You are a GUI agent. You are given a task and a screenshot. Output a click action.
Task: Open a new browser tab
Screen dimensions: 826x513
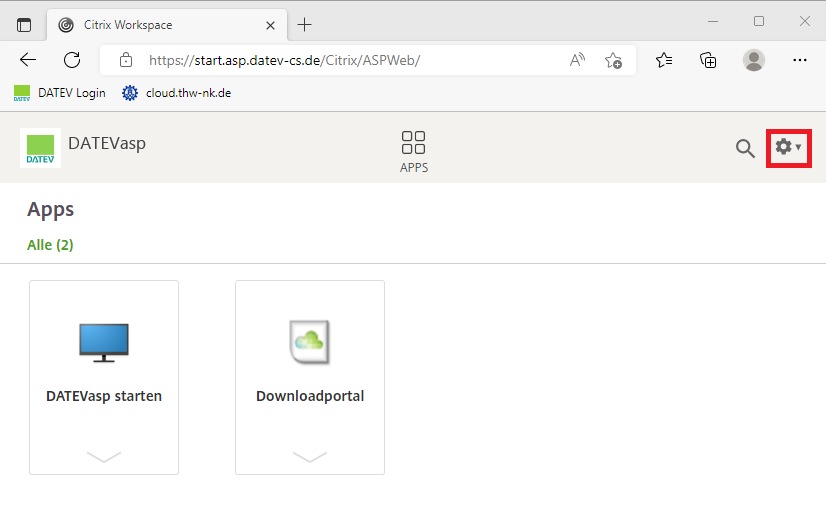point(304,24)
